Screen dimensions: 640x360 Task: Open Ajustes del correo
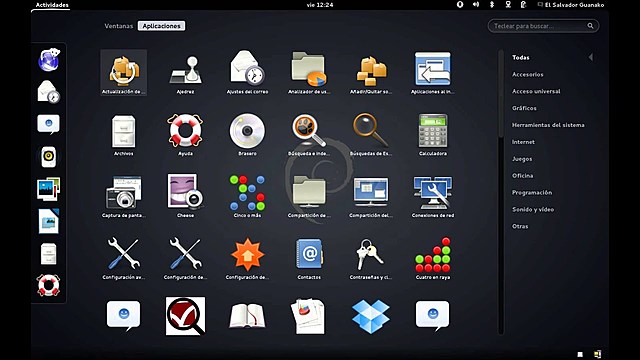tap(247, 73)
